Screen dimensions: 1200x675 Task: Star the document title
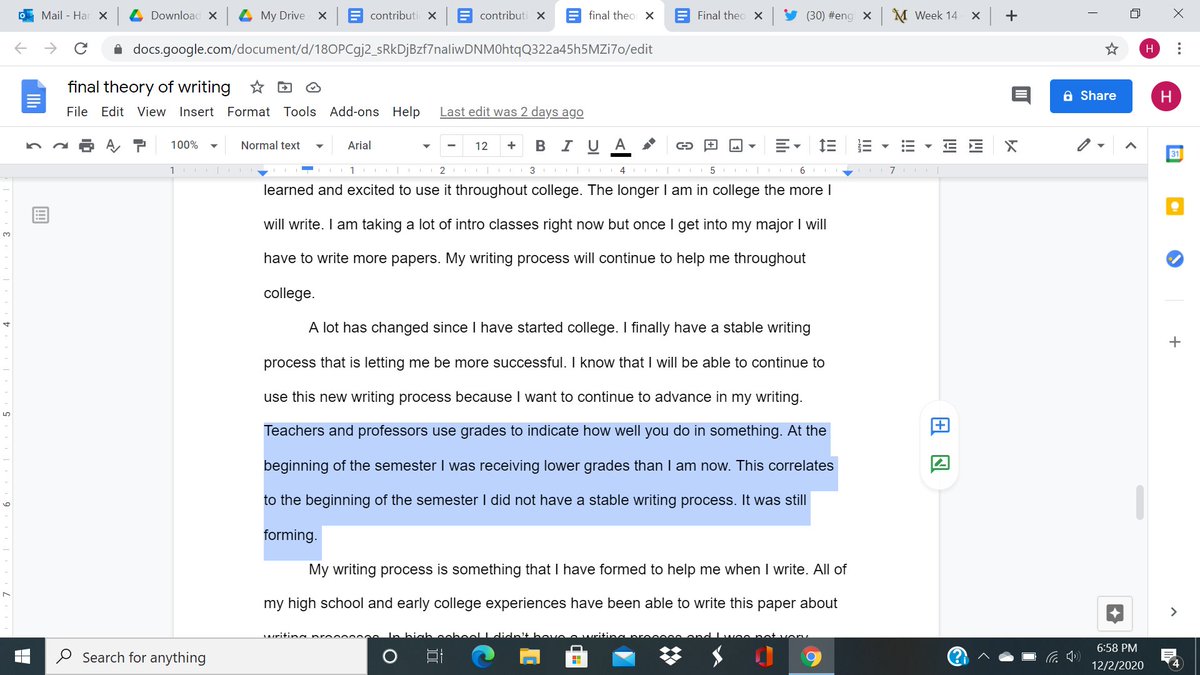257,87
